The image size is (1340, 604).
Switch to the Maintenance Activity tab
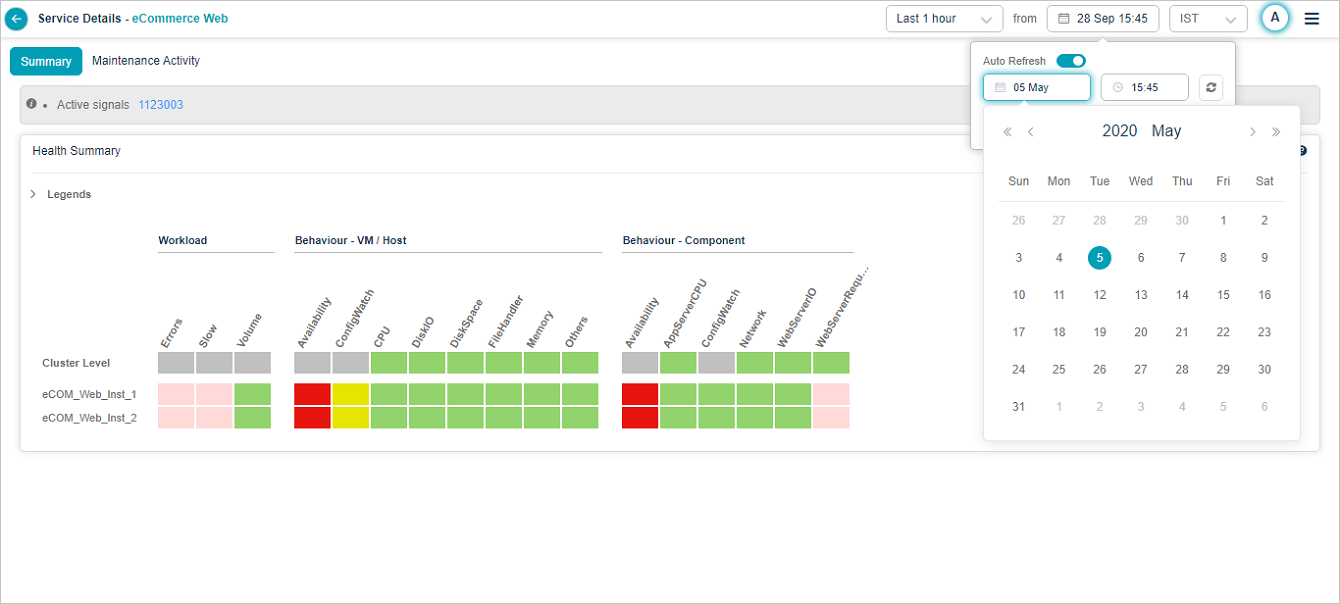coord(146,61)
